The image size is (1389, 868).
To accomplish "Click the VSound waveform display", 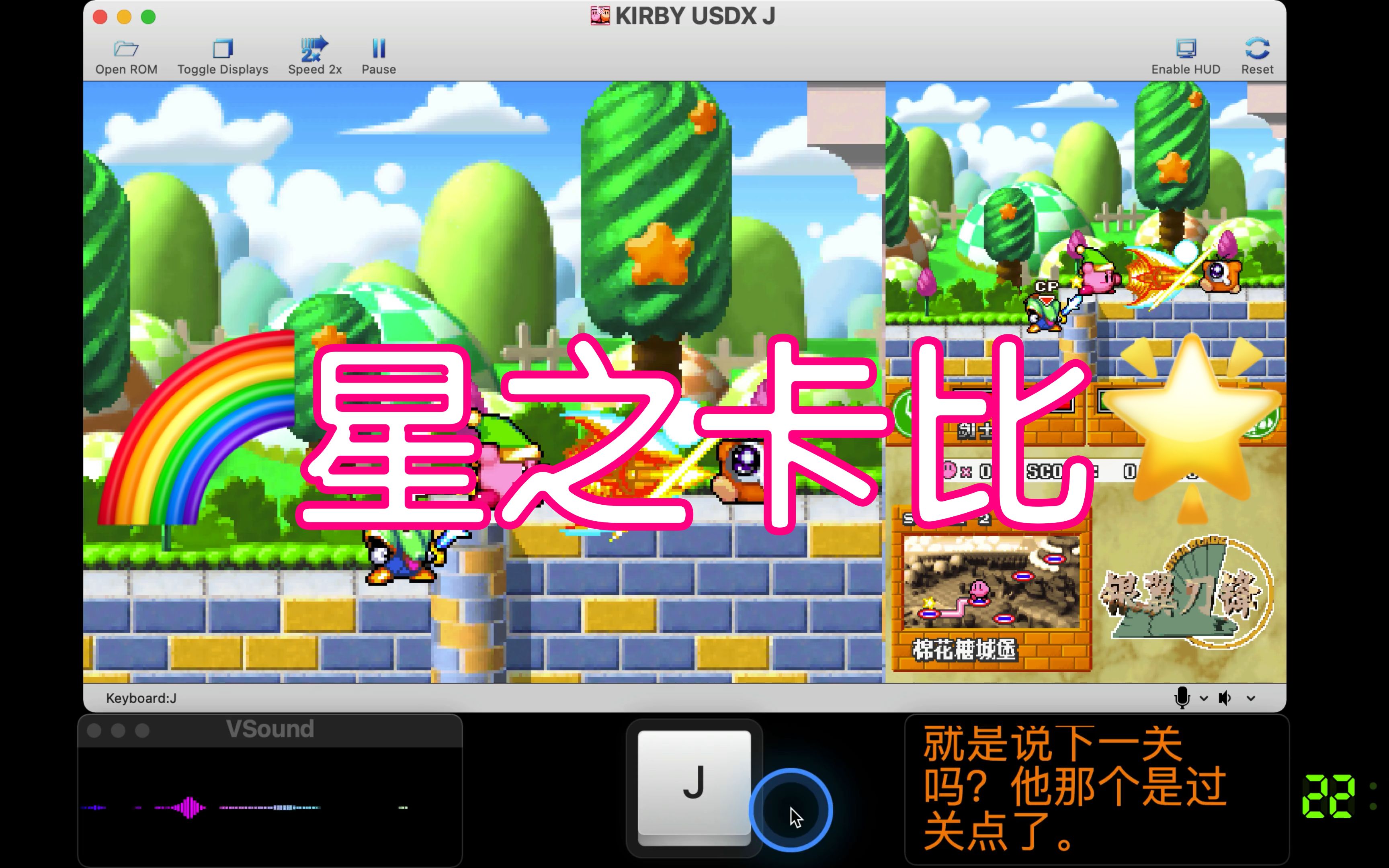I will pyautogui.click(x=270, y=807).
